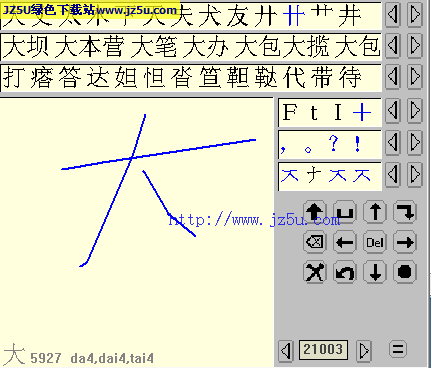The width and height of the screenshot is (432, 368).
Task: Insert the comma punctuation
Action: [283, 148]
